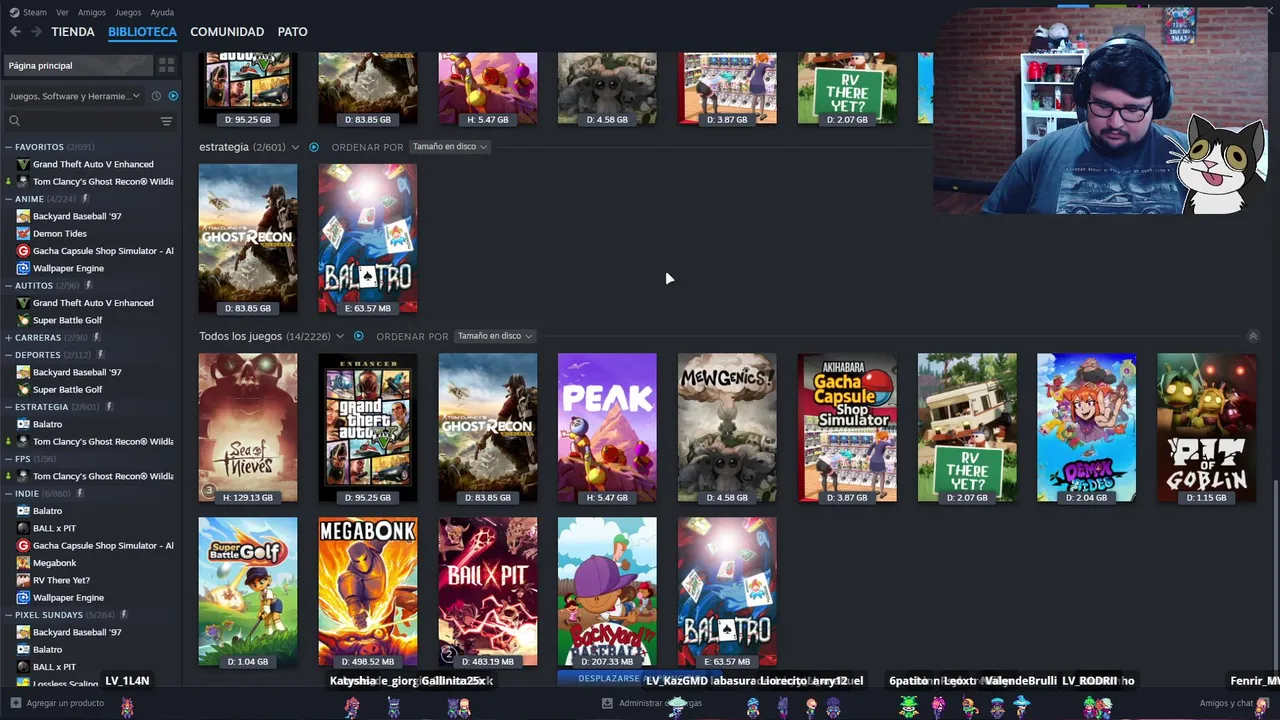Screen dimensions: 1280x720
Task: Open Demon Tides cover art
Action: 1086,427
